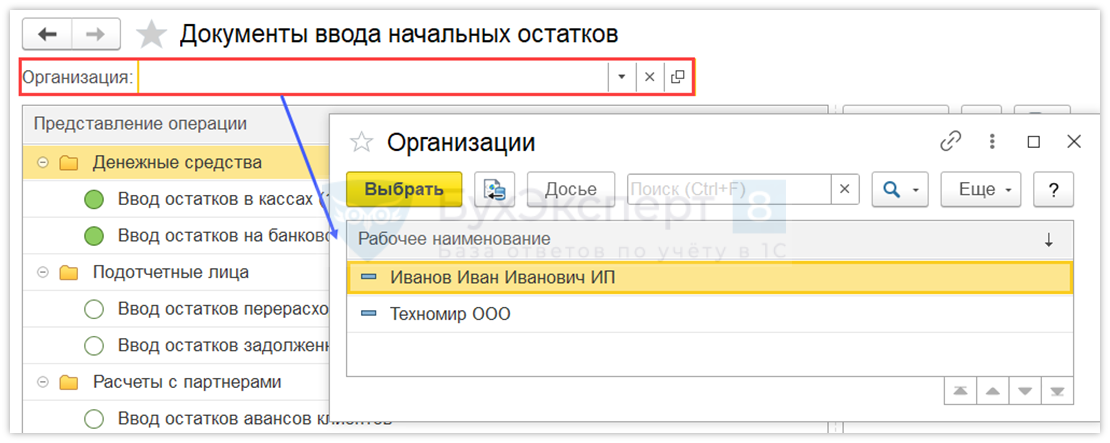
Task: Open the Досье button
Action: pyautogui.click(x=571, y=190)
